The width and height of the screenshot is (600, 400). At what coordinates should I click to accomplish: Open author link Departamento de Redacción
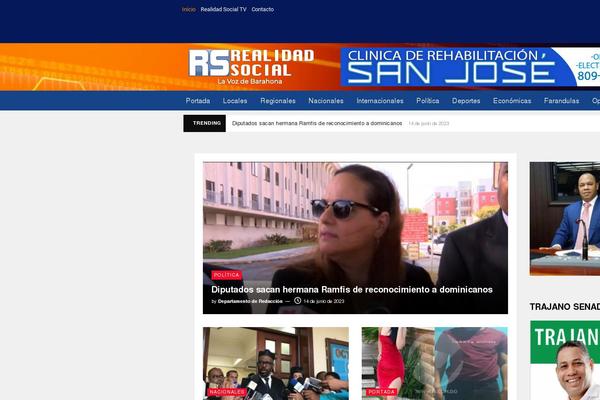250,301
